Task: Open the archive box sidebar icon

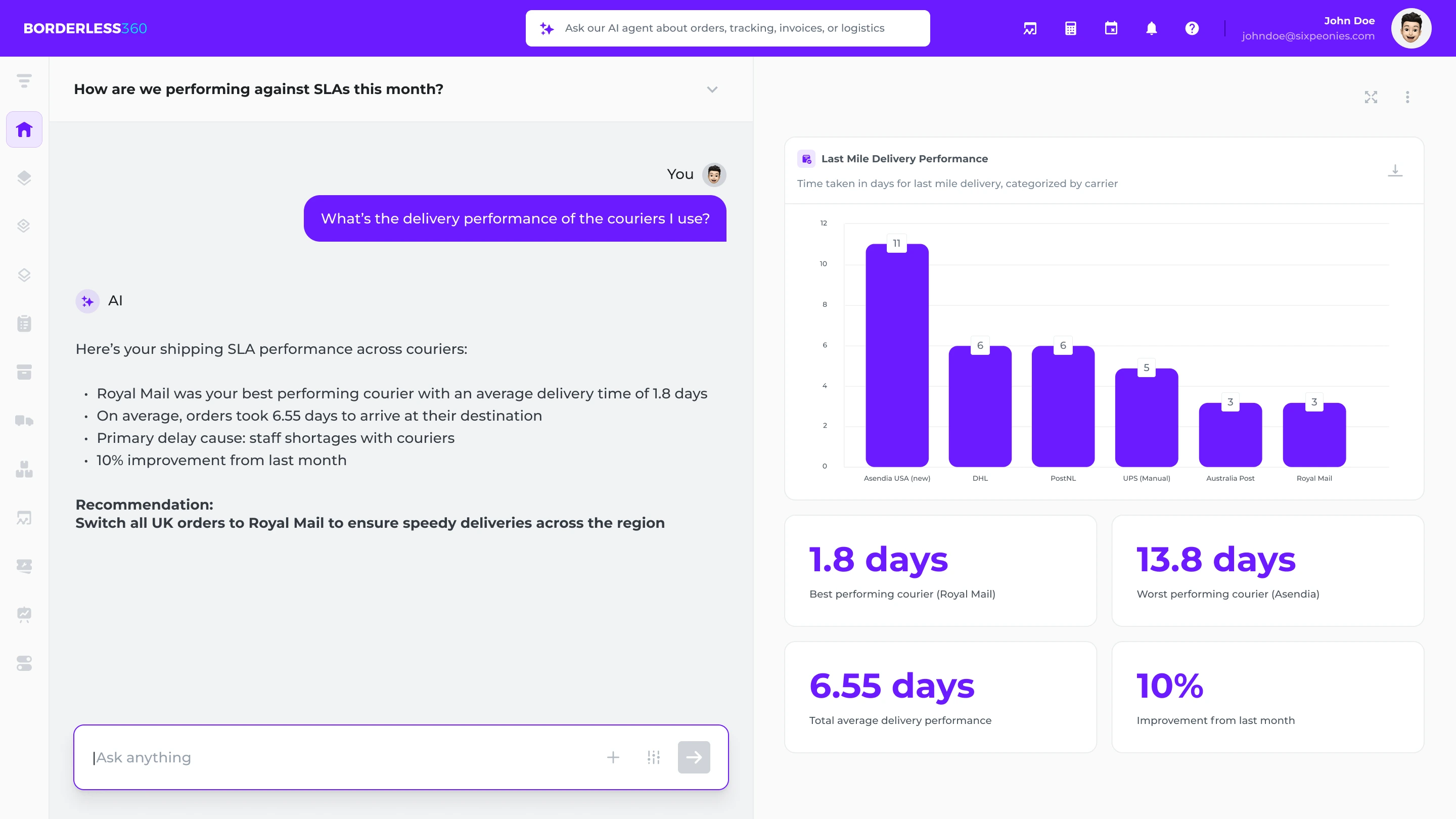Action: point(24,372)
